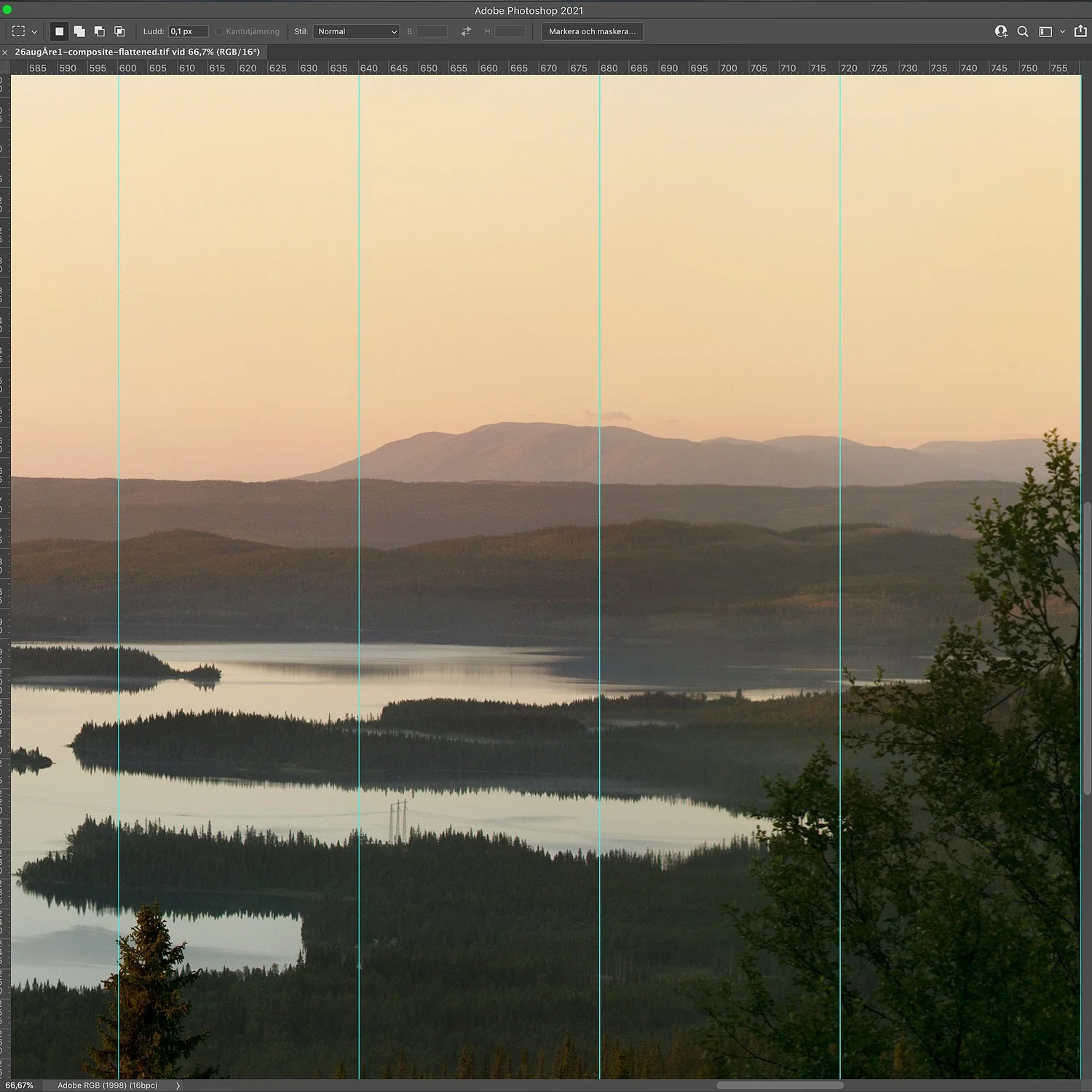Open the Stil dropdown set to Normal
The image size is (1092, 1092).
356,31
